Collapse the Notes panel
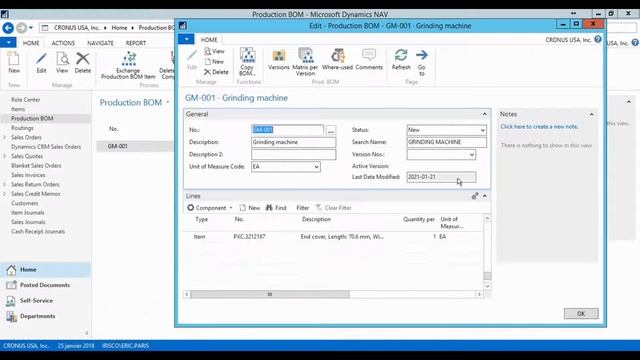This screenshot has width=640, height=360. (591, 115)
